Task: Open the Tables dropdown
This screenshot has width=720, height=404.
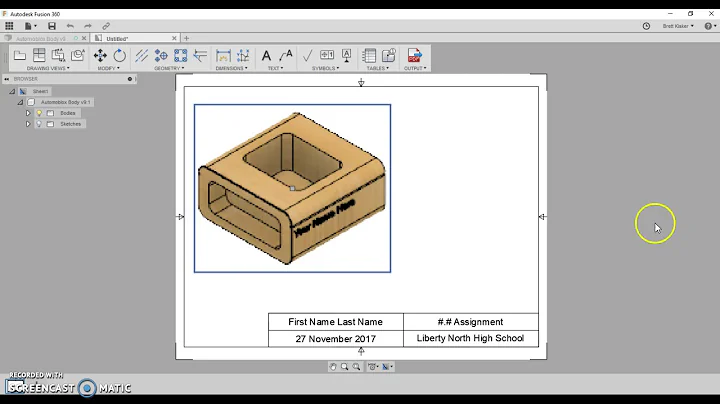Action: tap(377, 68)
